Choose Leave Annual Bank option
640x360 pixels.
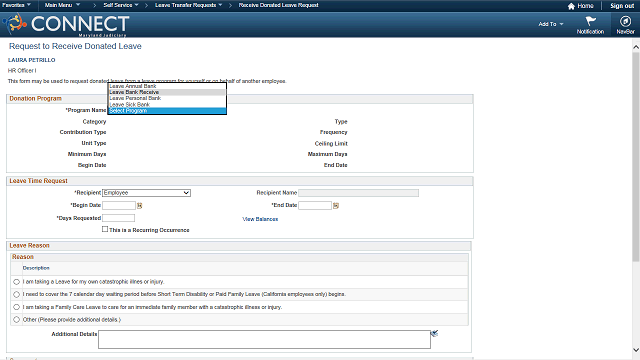click(x=167, y=86)
